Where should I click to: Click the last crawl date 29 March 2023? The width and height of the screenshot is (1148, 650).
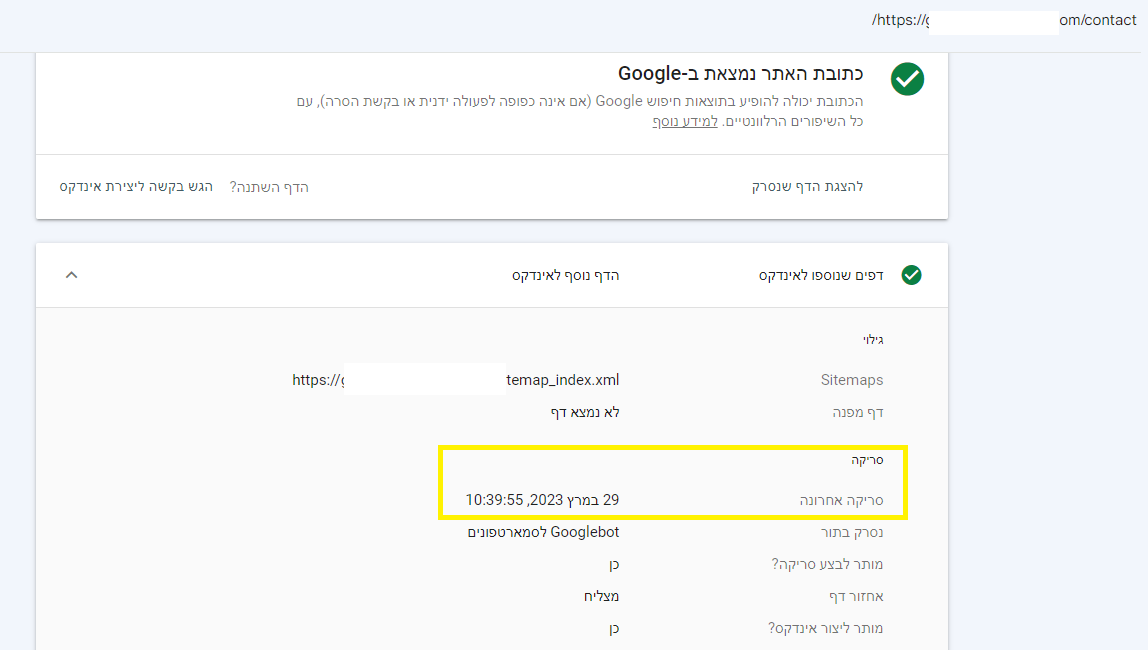(x=543, y=500)
